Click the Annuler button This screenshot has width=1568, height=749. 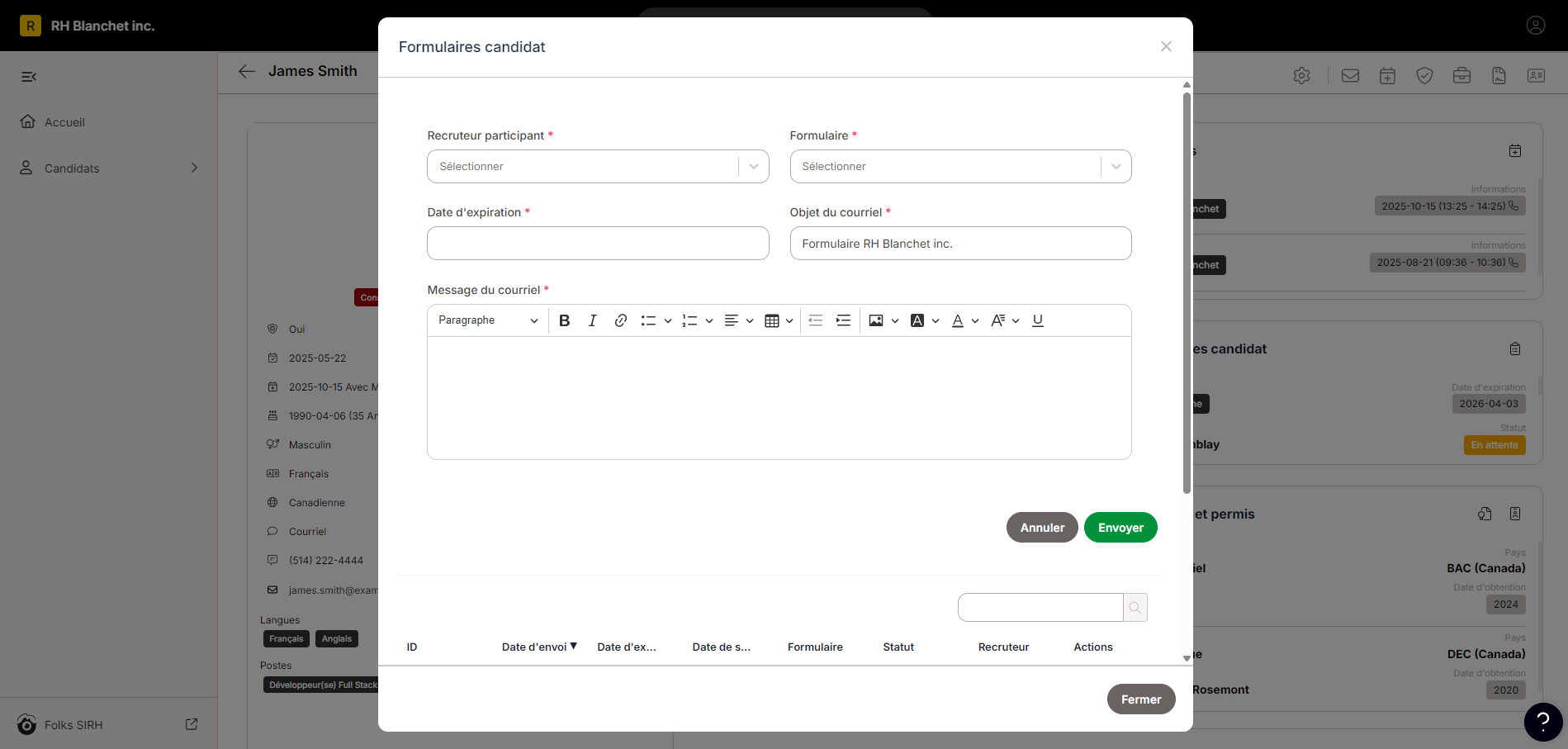(x=1042, y=528)
